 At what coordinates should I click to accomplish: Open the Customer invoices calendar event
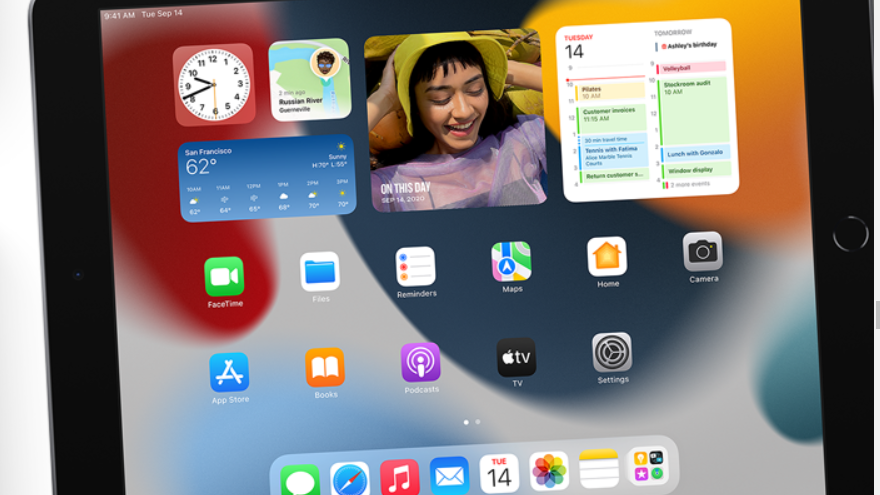(612, 118)
